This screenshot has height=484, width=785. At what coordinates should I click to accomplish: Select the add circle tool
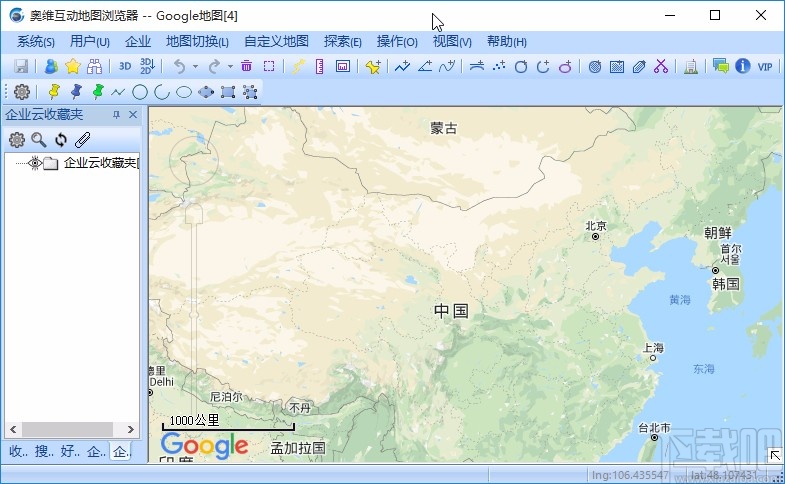(x=521, y=66)
